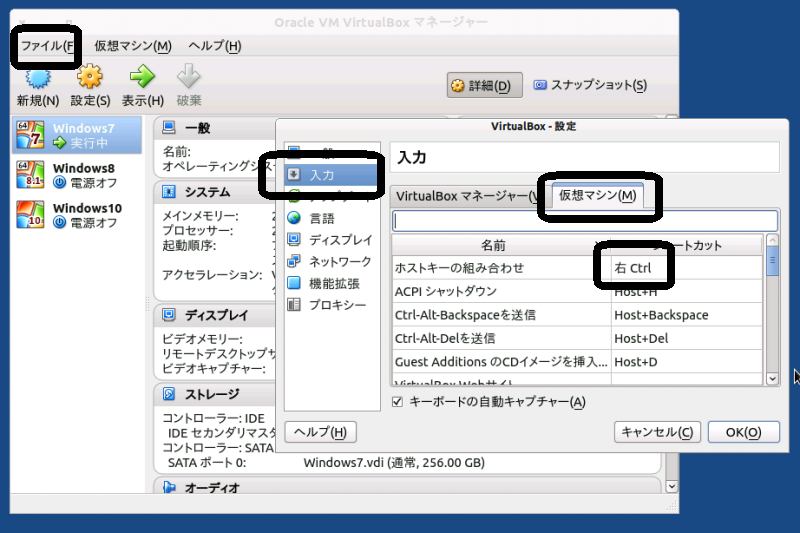The width and height of the screenshot is (800, 533).
Task: Click Guest Additions のCDイメージを挿入 row
Action: pyautogui.click(x=502, y=362)
